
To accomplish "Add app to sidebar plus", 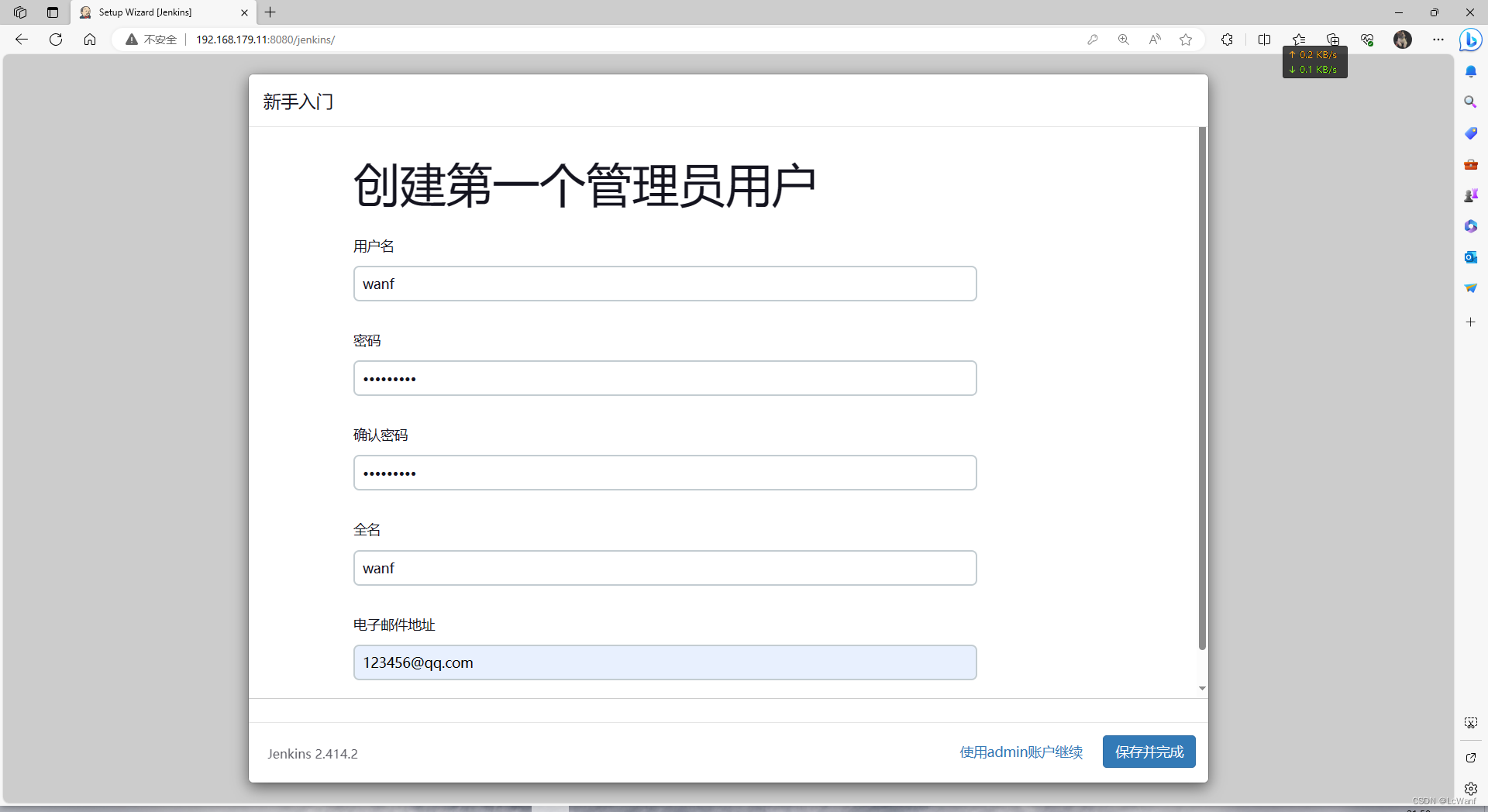I will (1470, 322).
